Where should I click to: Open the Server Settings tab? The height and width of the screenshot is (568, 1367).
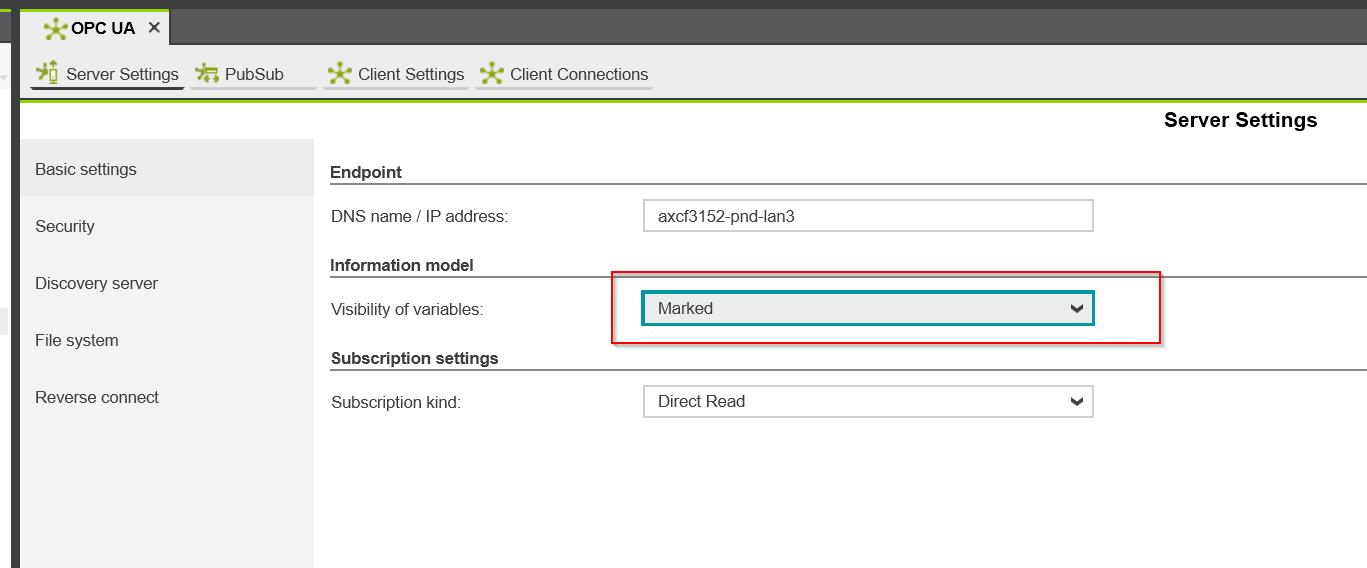(x=108, y=75)
